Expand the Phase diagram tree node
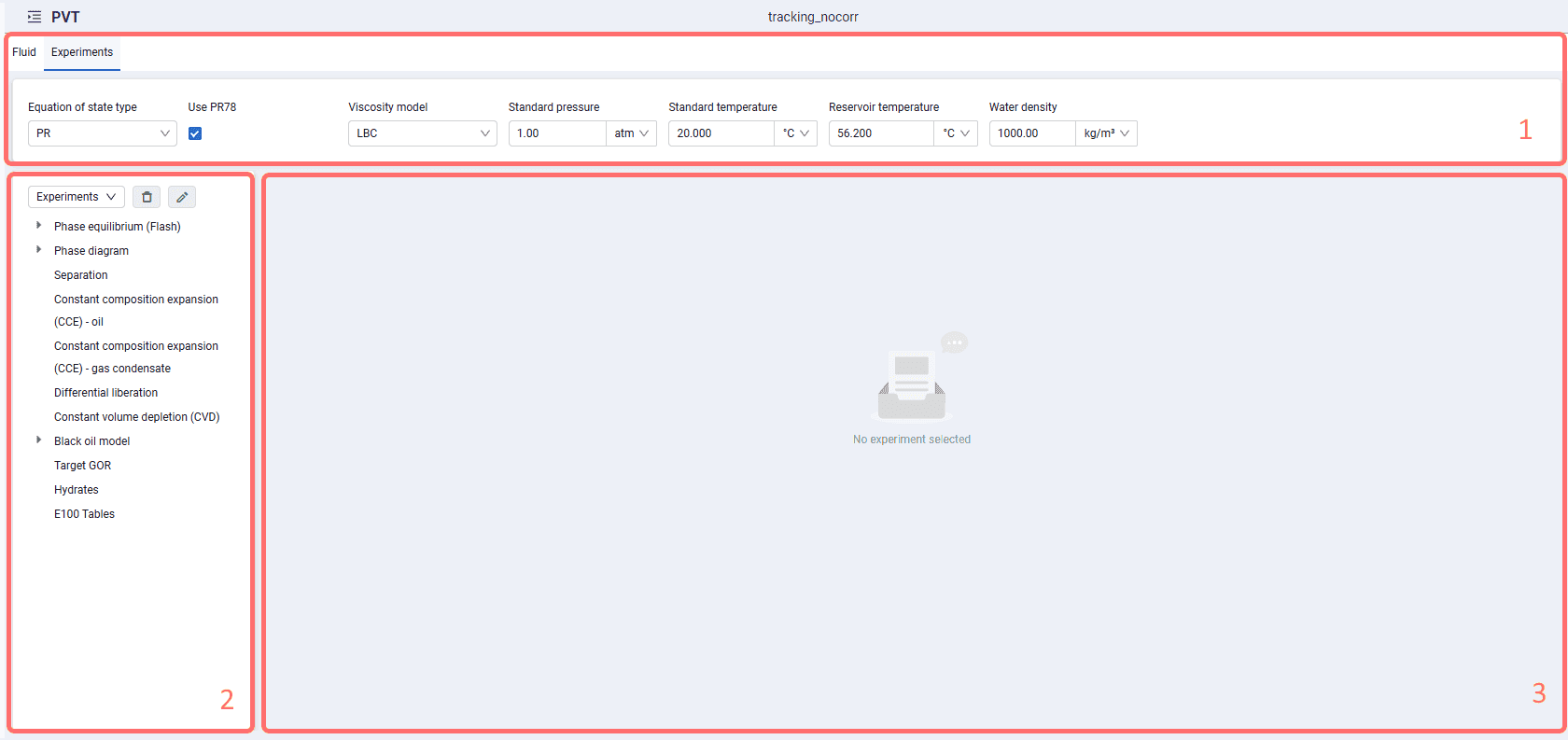Viewport: 1568px width, 740px height. [x=38, y=250]
